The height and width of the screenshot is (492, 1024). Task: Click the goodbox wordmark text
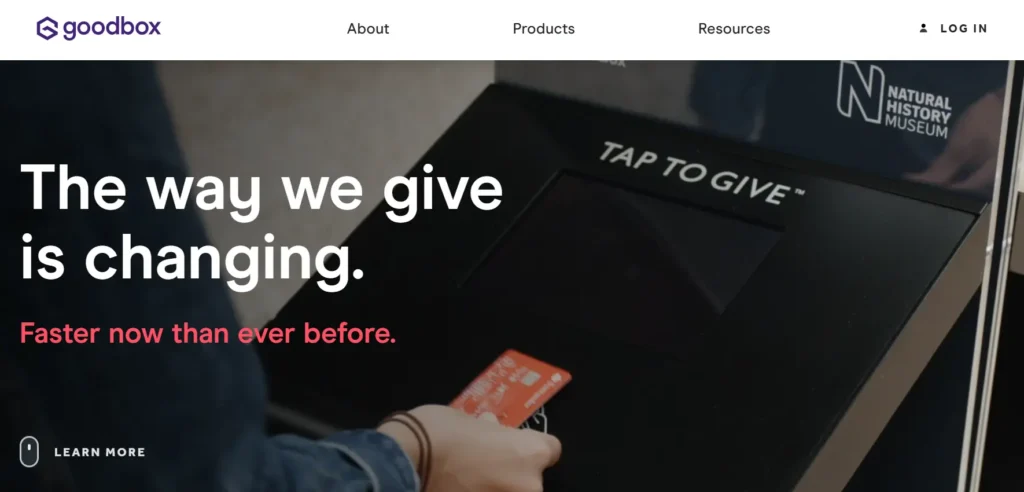[x=112, y=29]
